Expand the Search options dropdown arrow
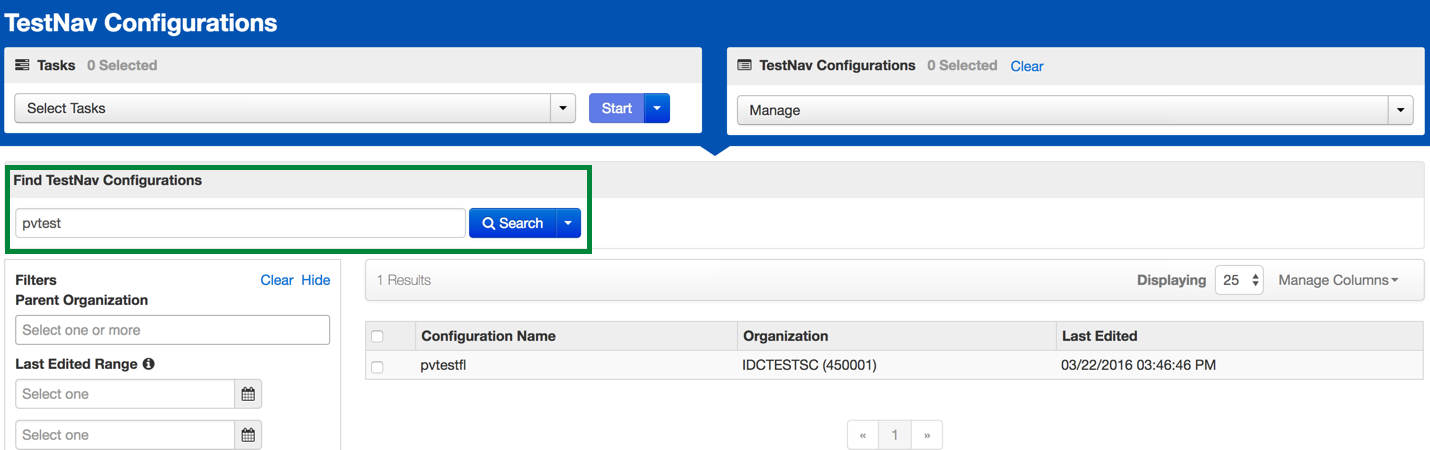Screen dimensions: 1430x450 pos(568,223)
